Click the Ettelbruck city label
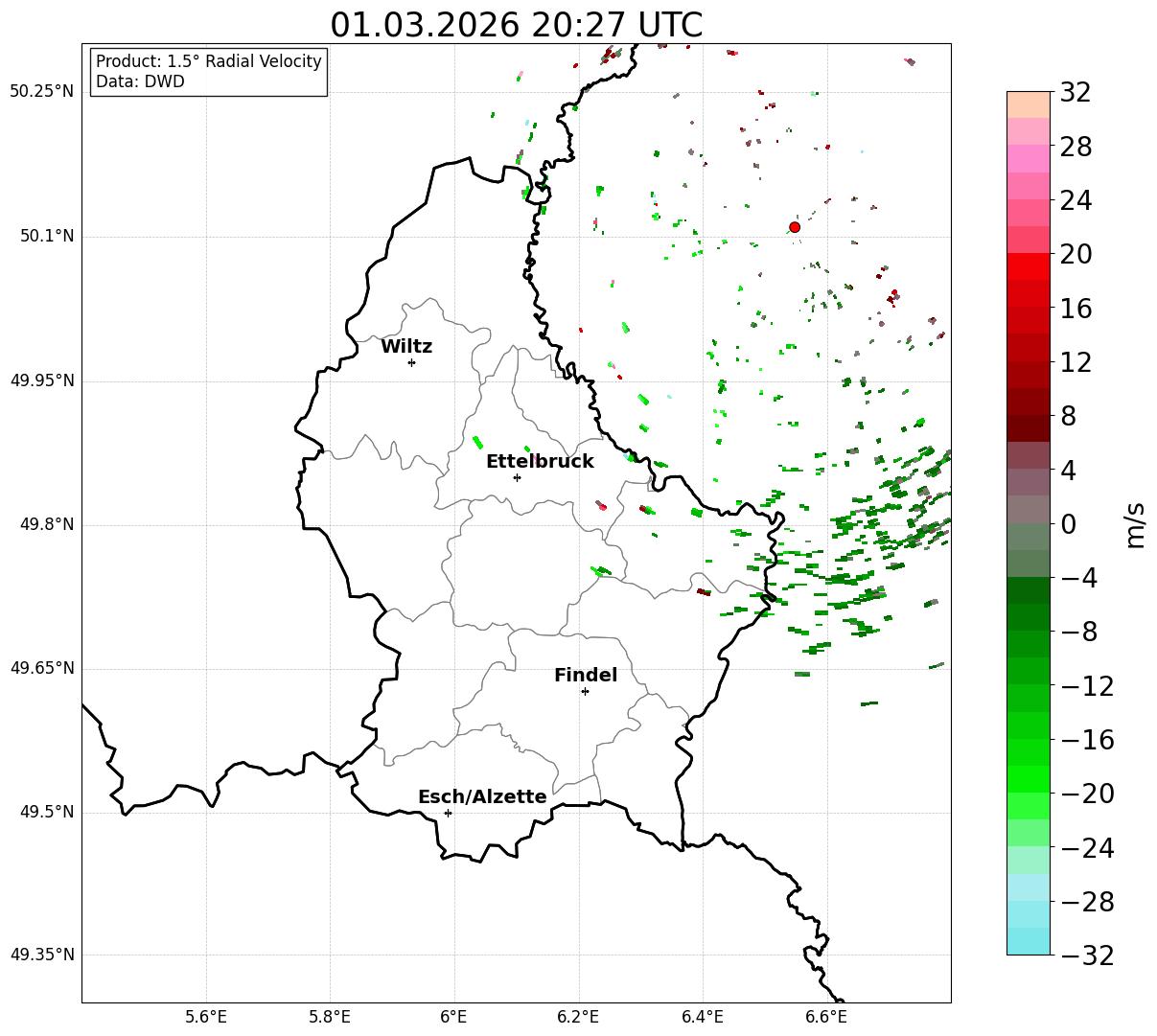This screenshot has width=1157, height=1036. (540, 462)
